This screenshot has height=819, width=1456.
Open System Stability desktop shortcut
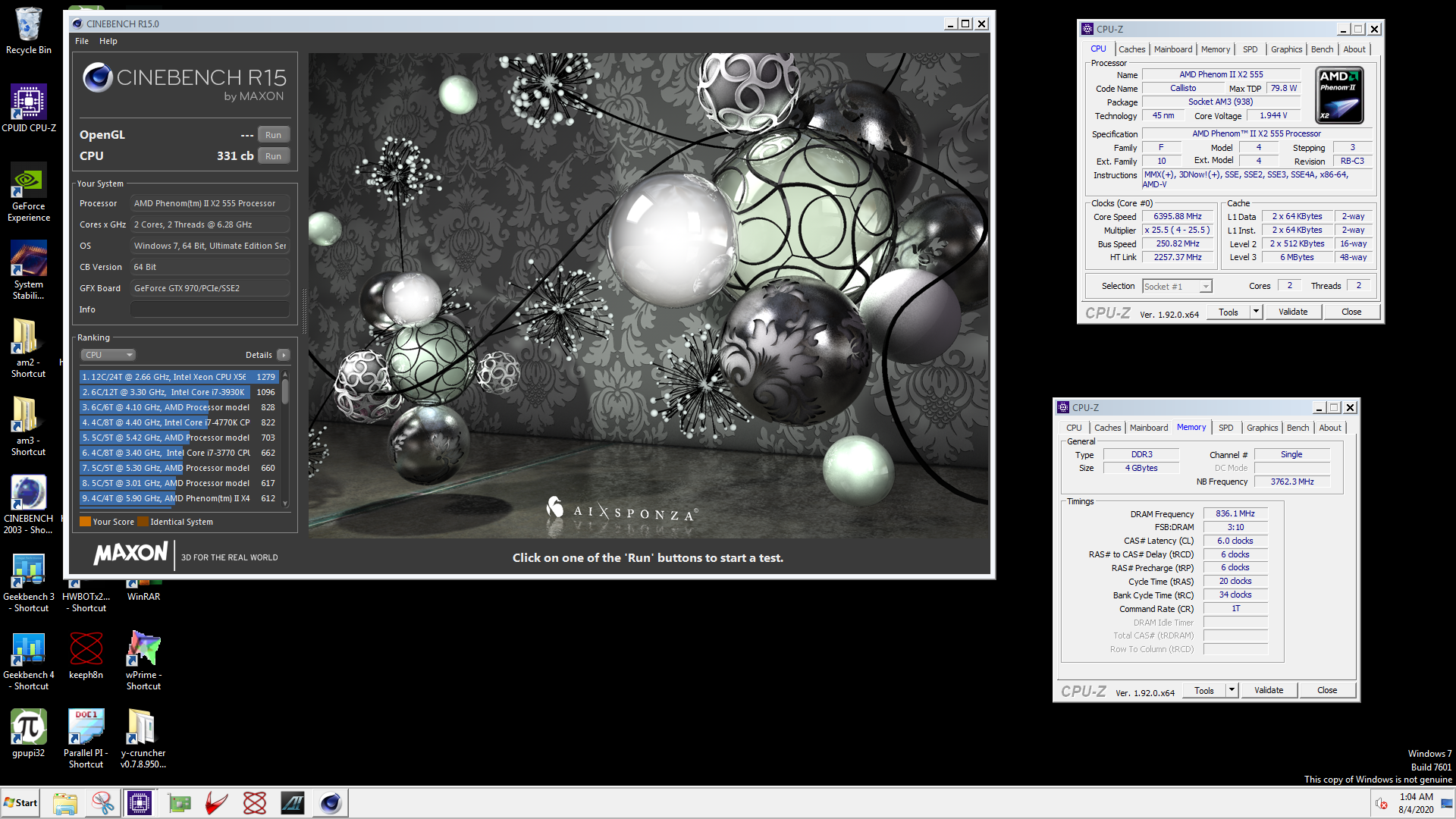(28, 270)
